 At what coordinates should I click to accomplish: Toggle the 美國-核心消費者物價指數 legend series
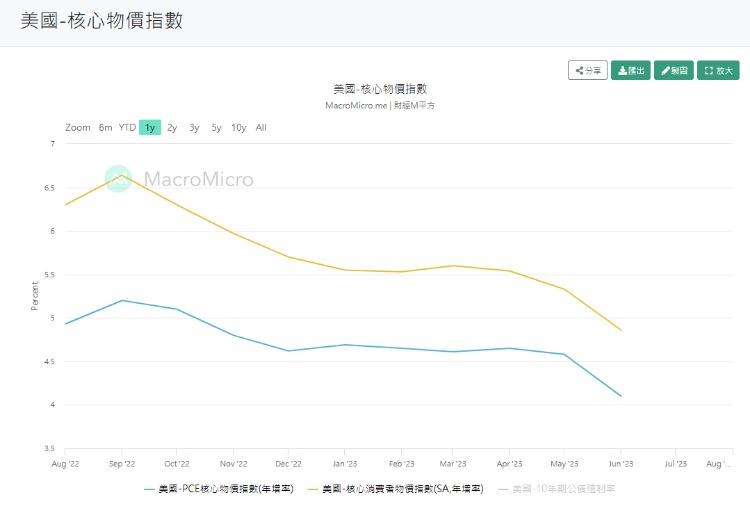click(395, 489)
